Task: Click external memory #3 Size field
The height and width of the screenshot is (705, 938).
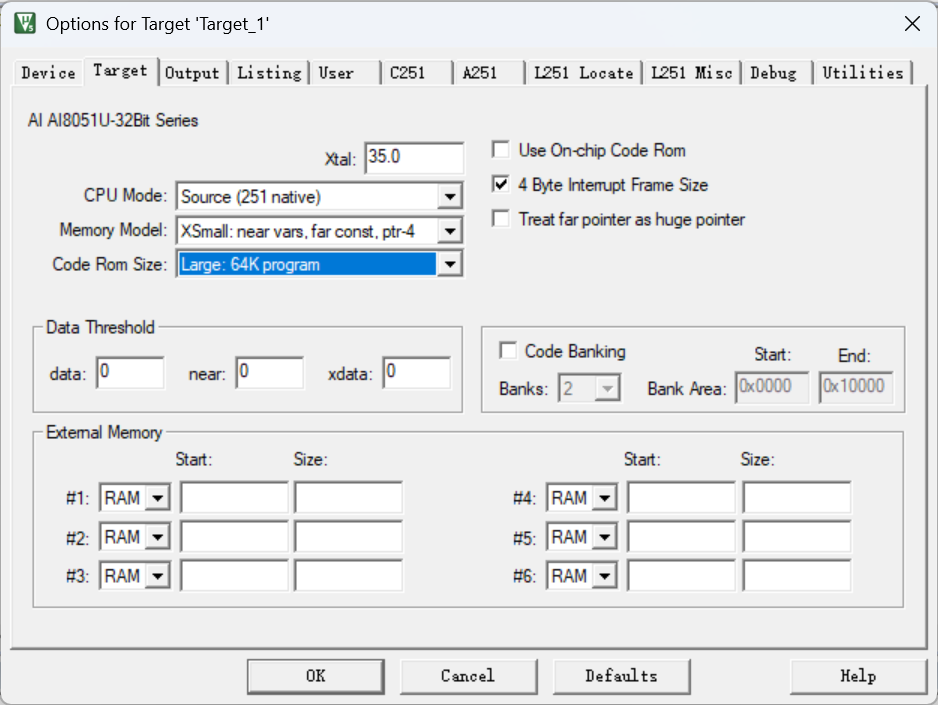Action: point(348,575)
